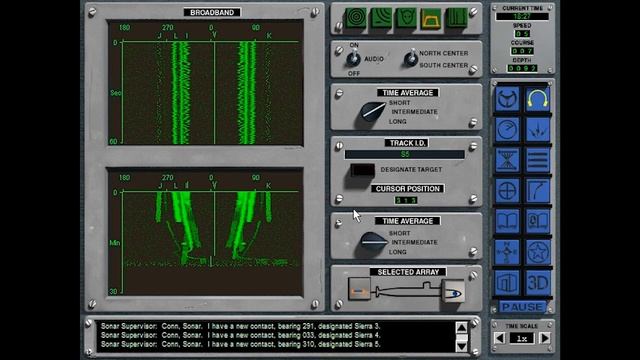Select SHORT in the upper Time Average panel
Viewport: 640px width, 360px height.
400,103
